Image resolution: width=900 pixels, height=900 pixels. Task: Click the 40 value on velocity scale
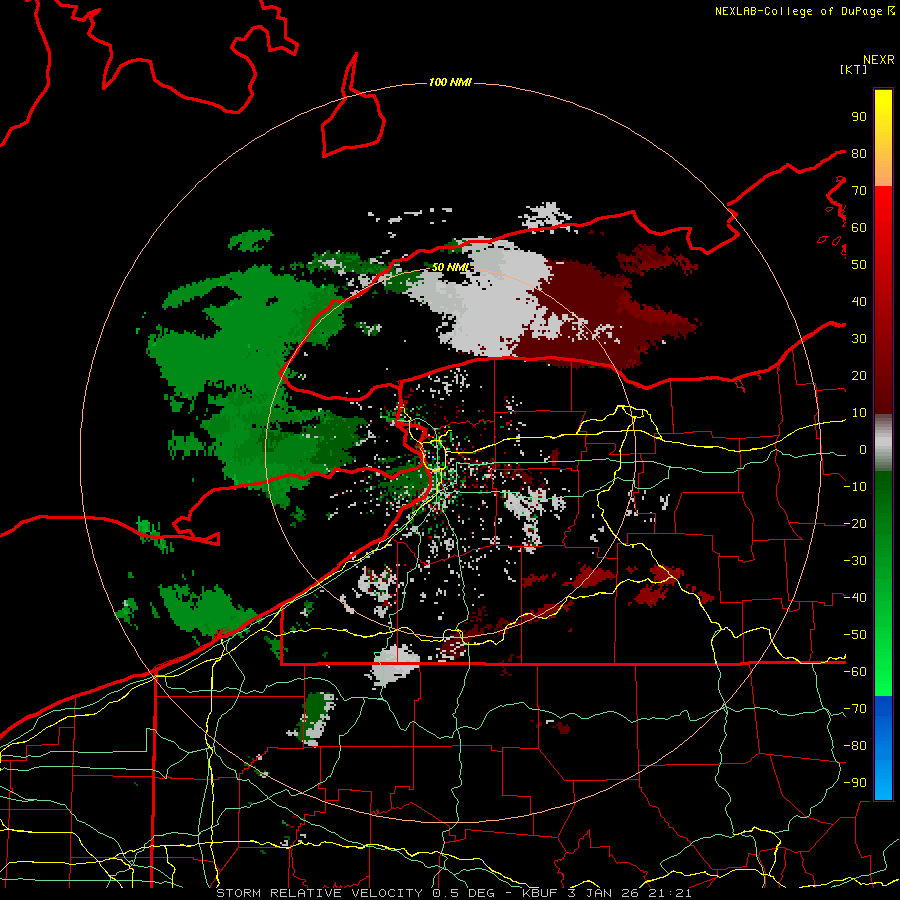(x=859, y=301)
